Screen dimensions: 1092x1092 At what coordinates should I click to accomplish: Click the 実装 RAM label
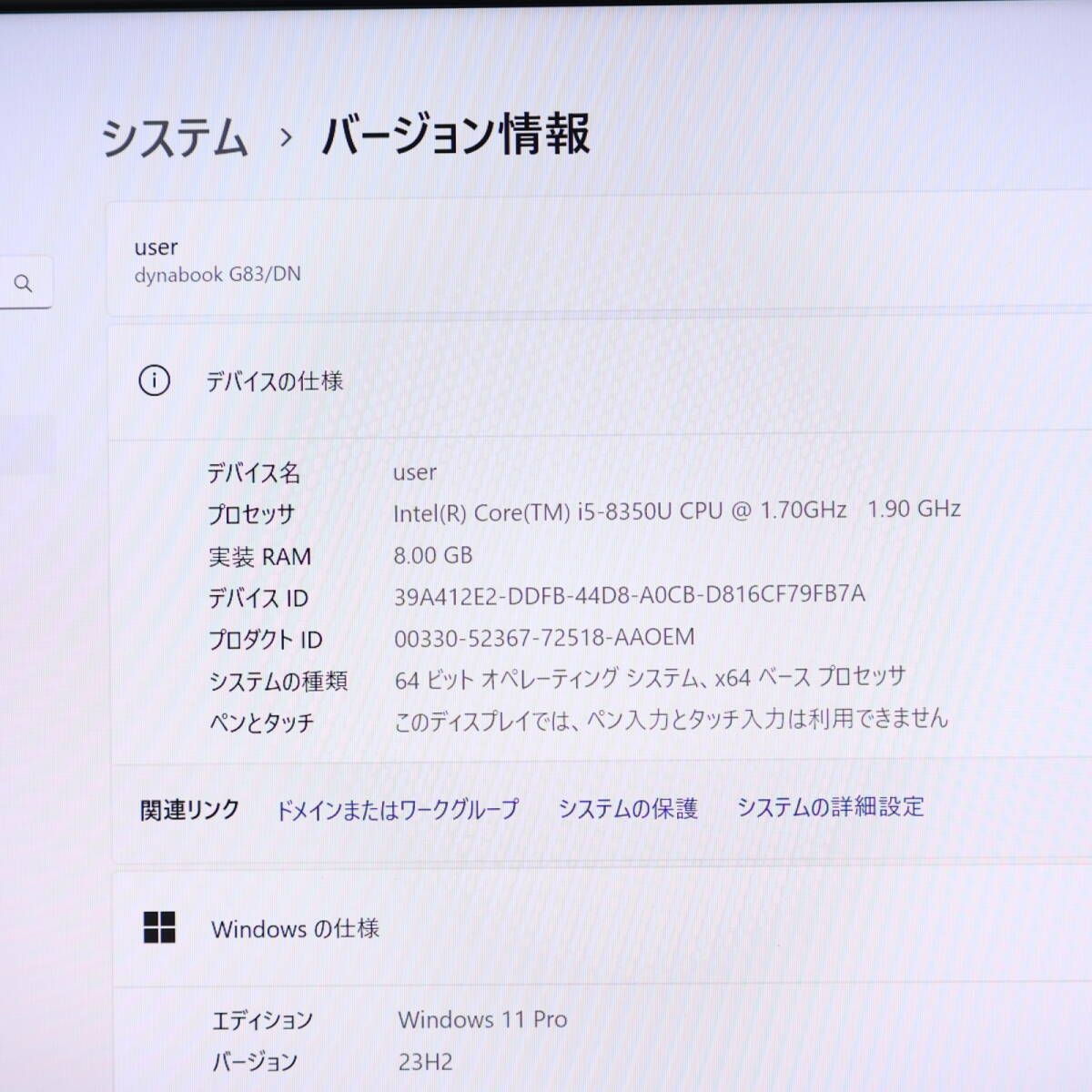tap(260, 556)
